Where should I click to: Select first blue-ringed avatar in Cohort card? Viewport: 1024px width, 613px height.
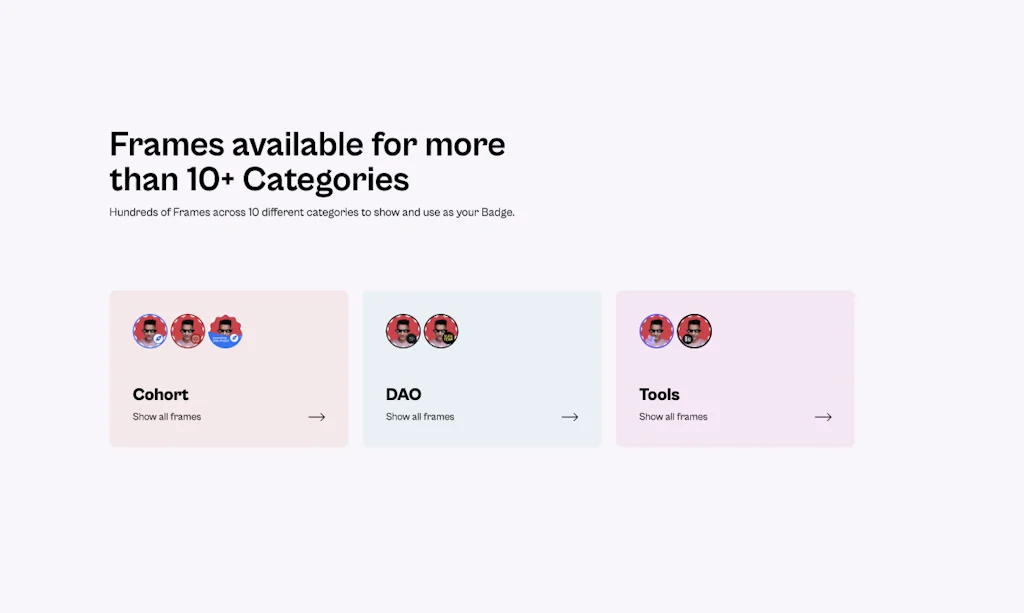tap(150, 331)
